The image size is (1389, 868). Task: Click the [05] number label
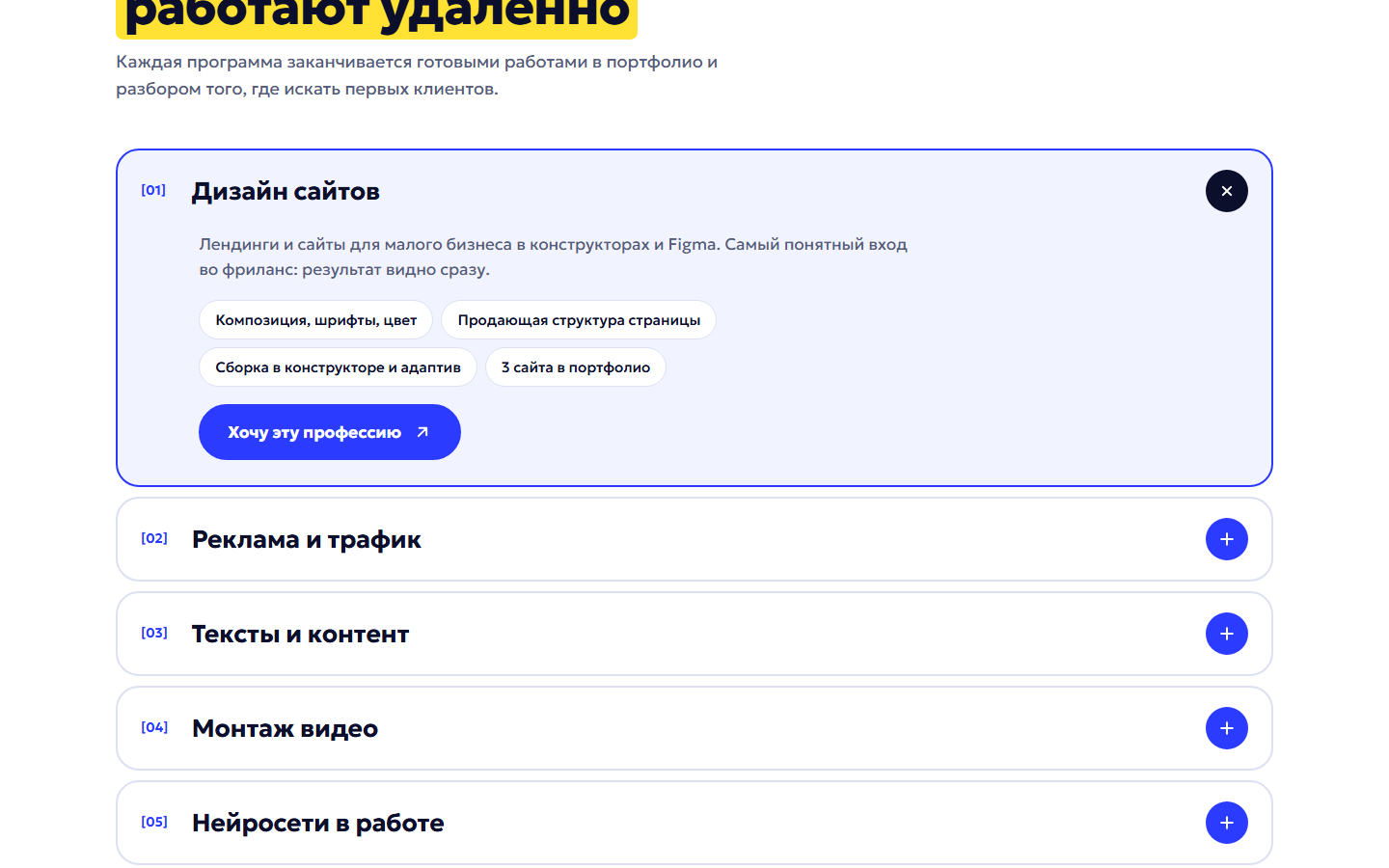154,822
